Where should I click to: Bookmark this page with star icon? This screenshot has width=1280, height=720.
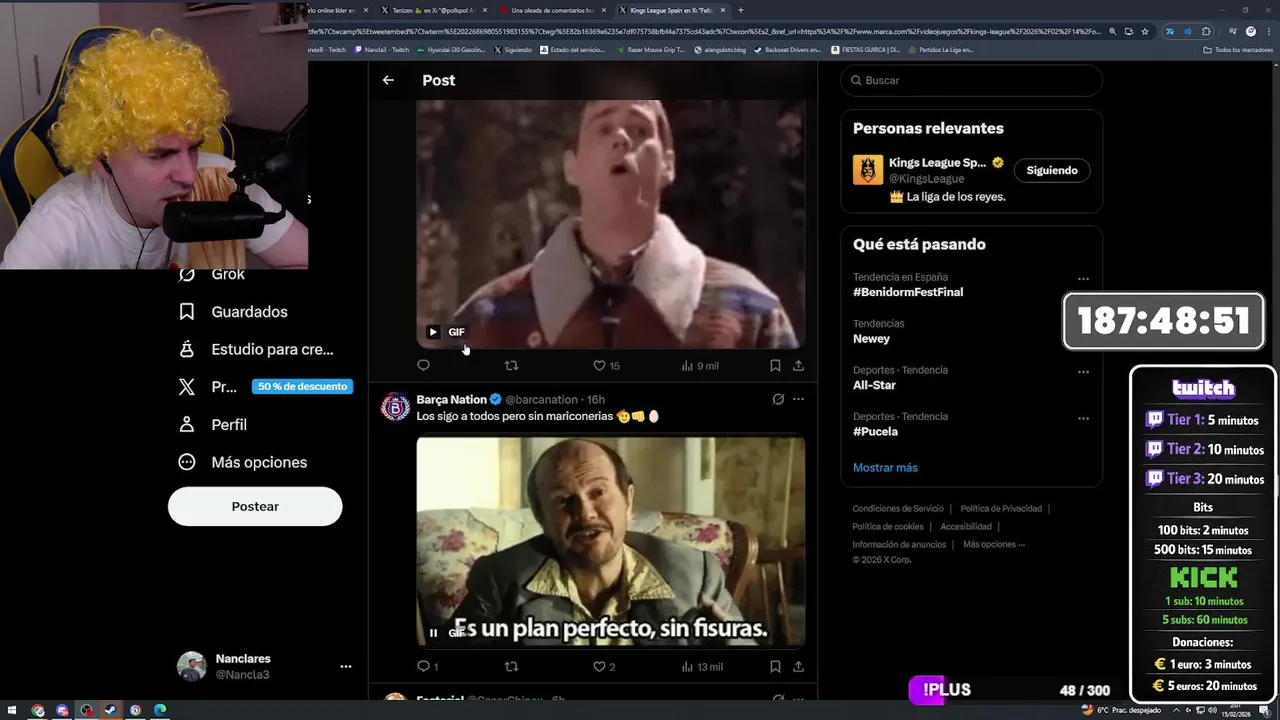coord(1145,31)
